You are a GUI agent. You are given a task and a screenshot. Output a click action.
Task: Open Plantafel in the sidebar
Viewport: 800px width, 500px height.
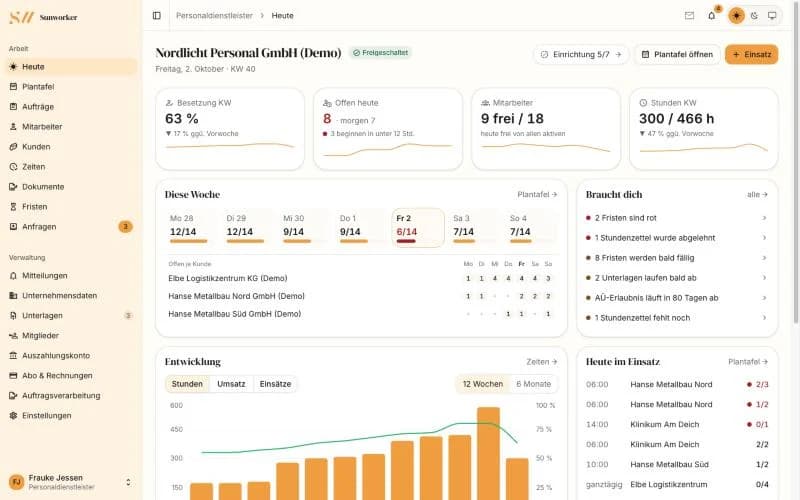pyautogui.click(x=71, y=87)
